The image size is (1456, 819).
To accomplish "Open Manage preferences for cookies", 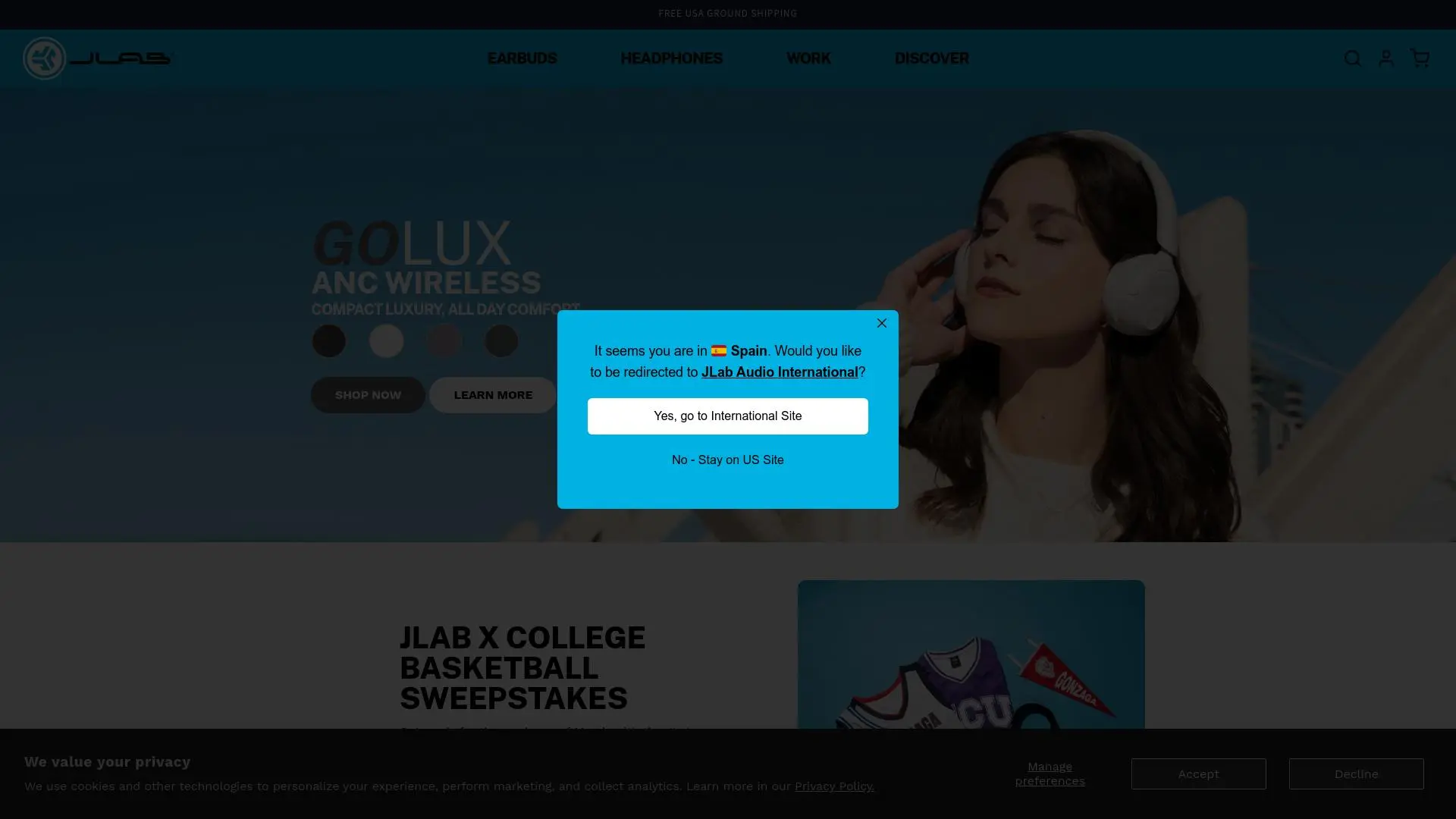I will [1050, 774].
